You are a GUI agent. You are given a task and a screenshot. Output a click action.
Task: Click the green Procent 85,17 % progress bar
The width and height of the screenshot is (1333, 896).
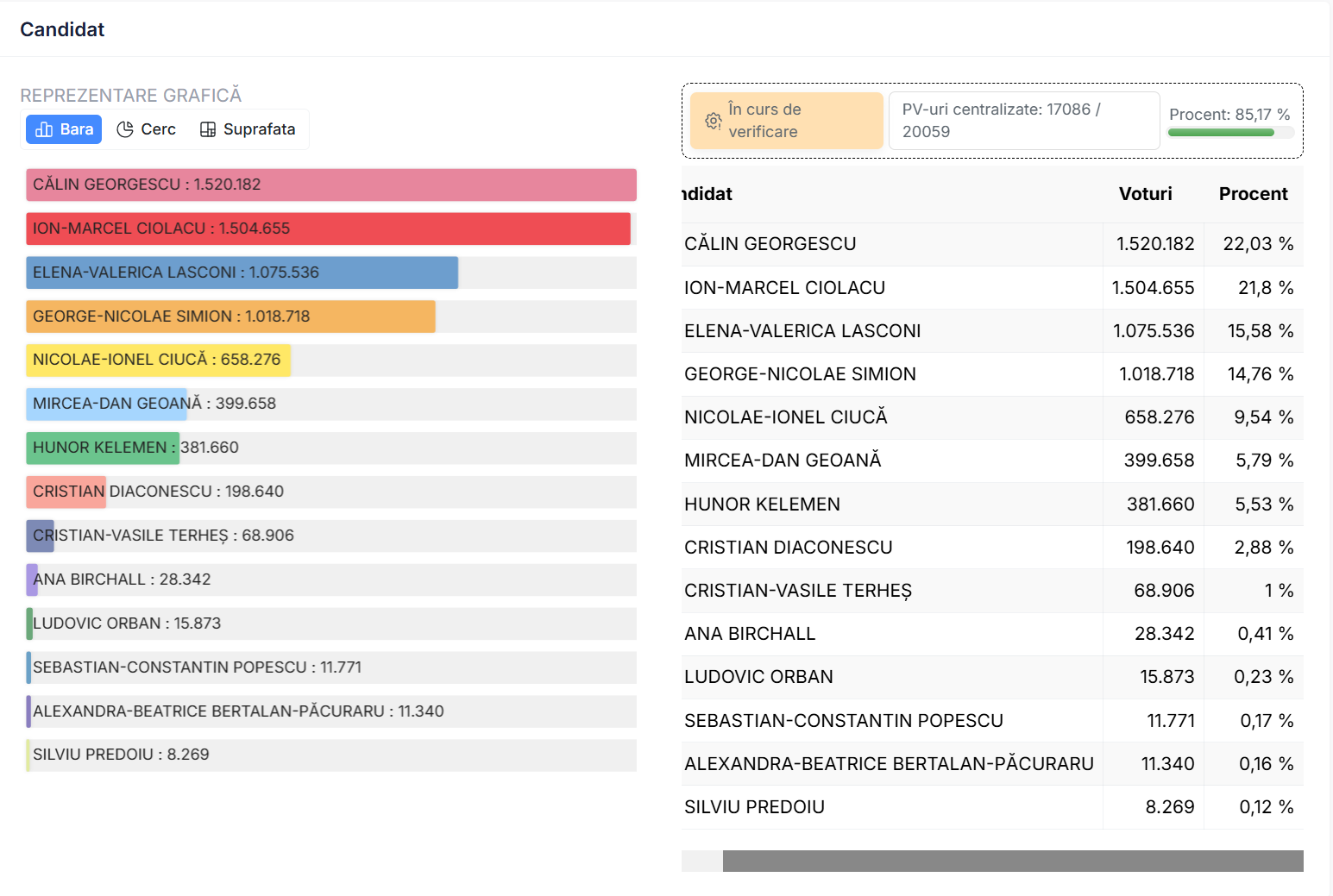tap(1221, 133)
